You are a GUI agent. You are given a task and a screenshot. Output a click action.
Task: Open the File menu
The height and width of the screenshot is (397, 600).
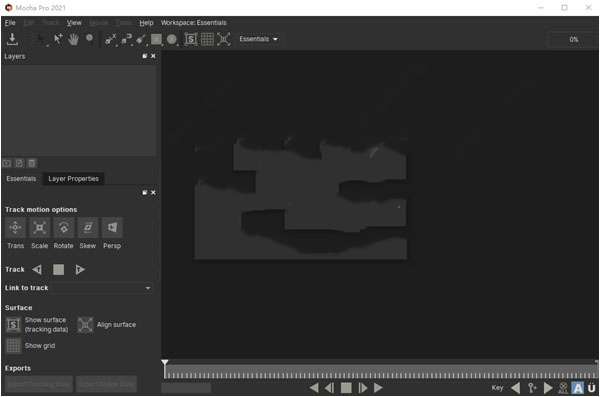click(10, 23)
